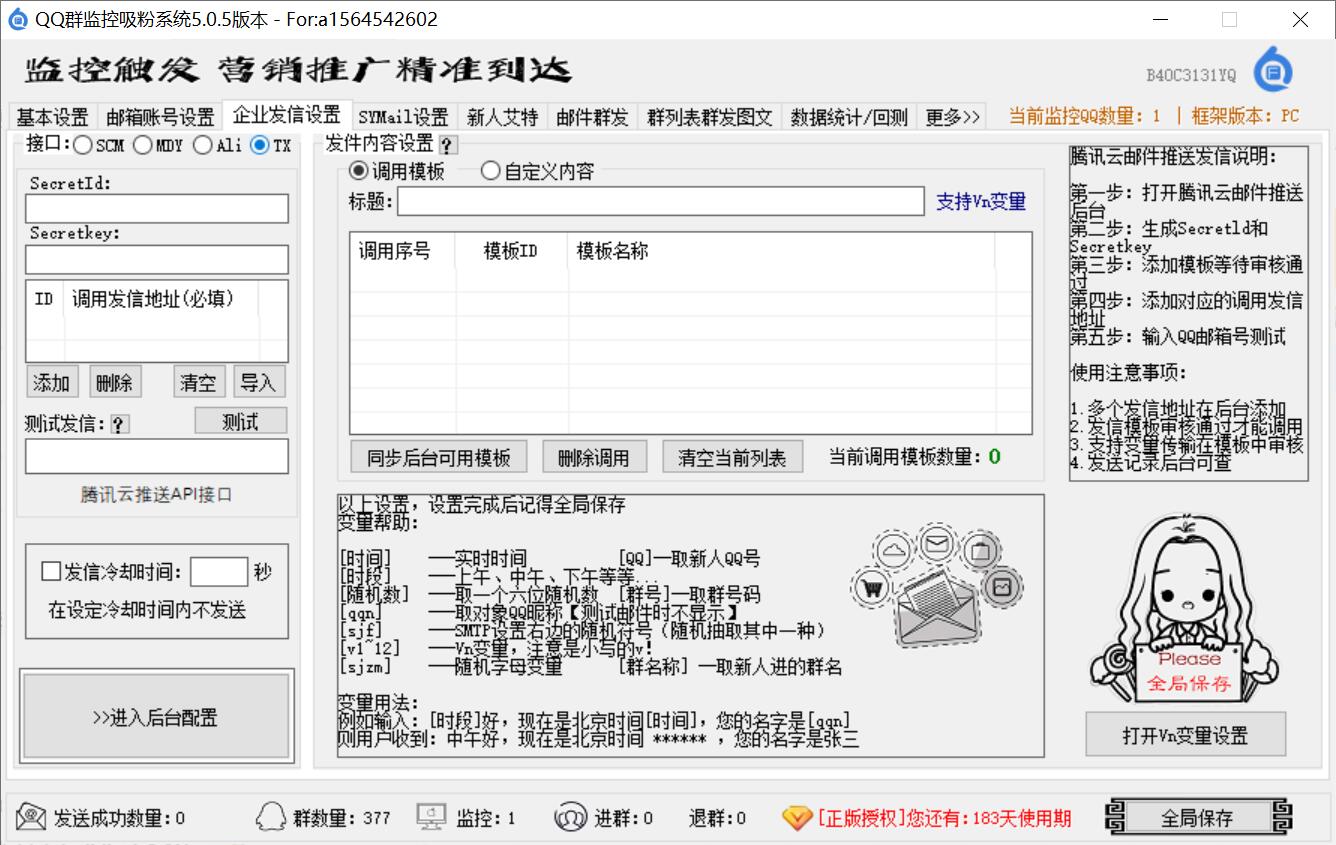The width and height of the screenshot is (1336, 845).
Task: Expand the 更多>> tab menu
Action: (x=952, y=117)
